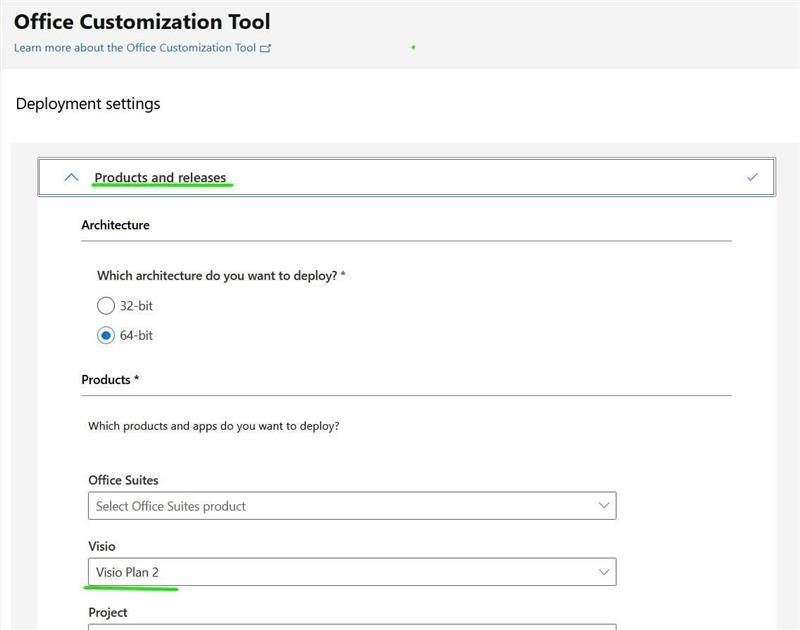
Task: Click the Project field label
Action: click(x=108, y=612)
